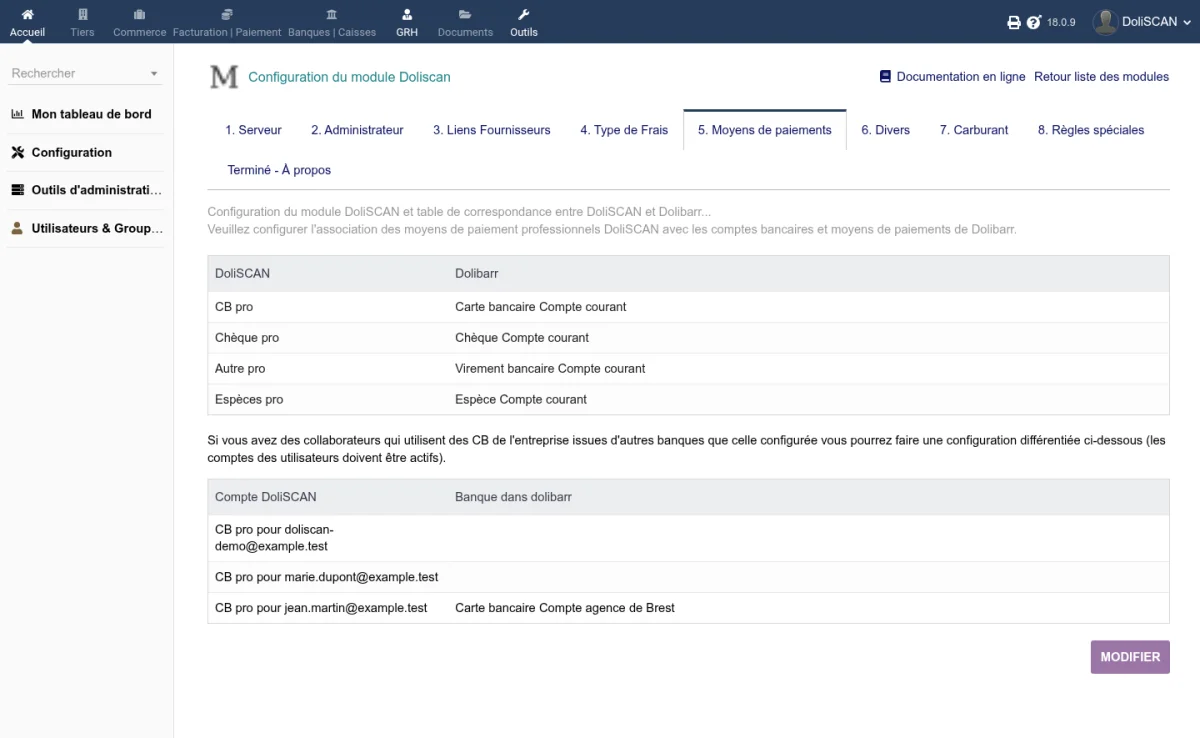Open the Accueil home menu

pos(27,22)
